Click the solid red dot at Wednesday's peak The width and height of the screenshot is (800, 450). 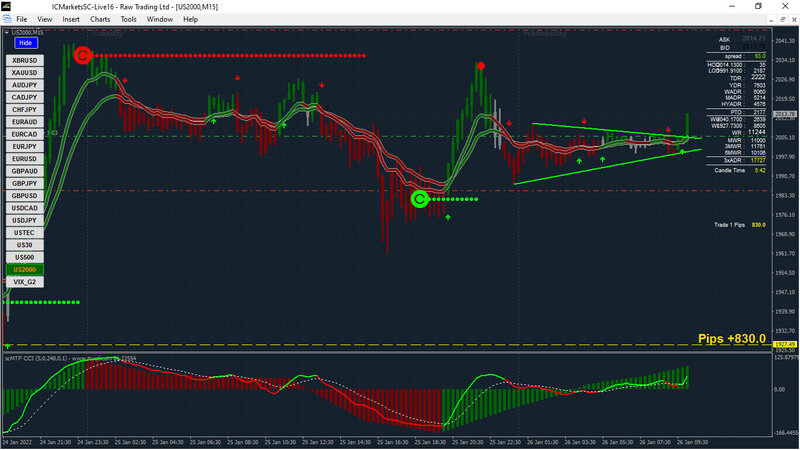(x=481, y=66)
